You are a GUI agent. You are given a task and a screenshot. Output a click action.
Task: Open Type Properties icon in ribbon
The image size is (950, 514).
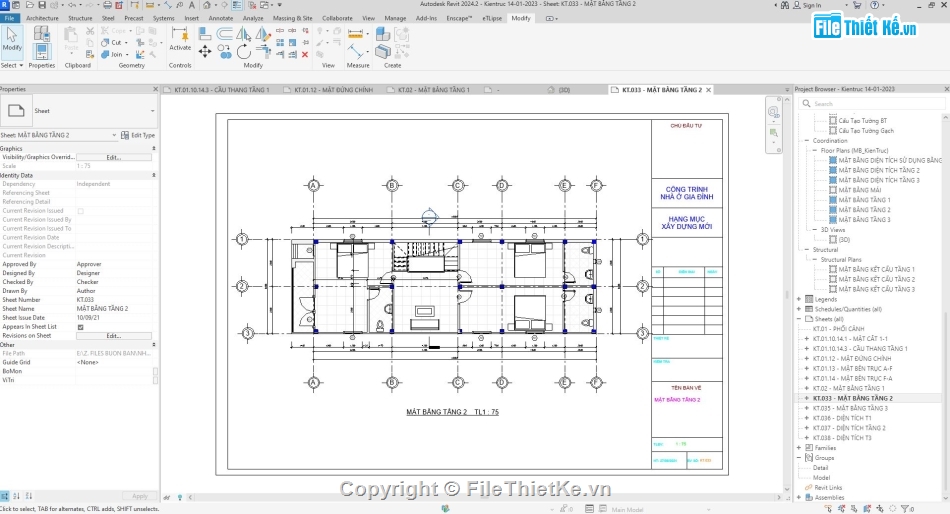point(42,32)
